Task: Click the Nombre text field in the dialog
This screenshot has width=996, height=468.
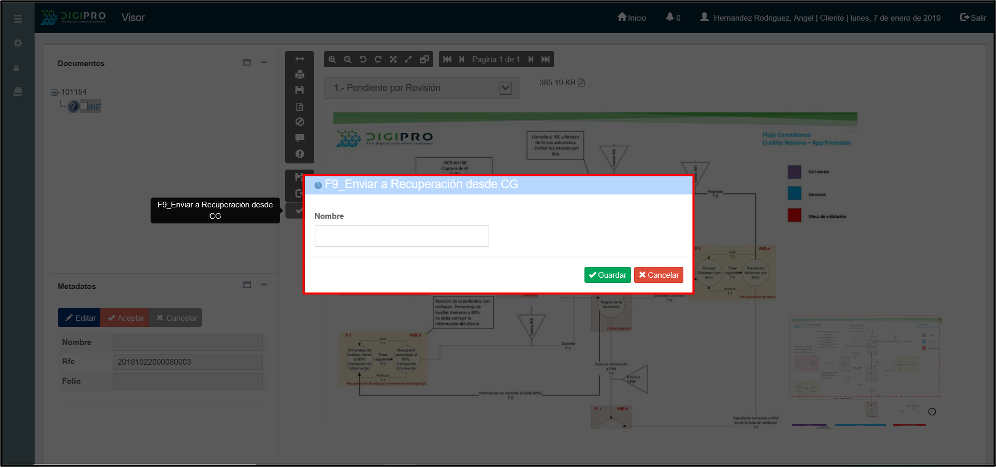Action: pos(401,236)
